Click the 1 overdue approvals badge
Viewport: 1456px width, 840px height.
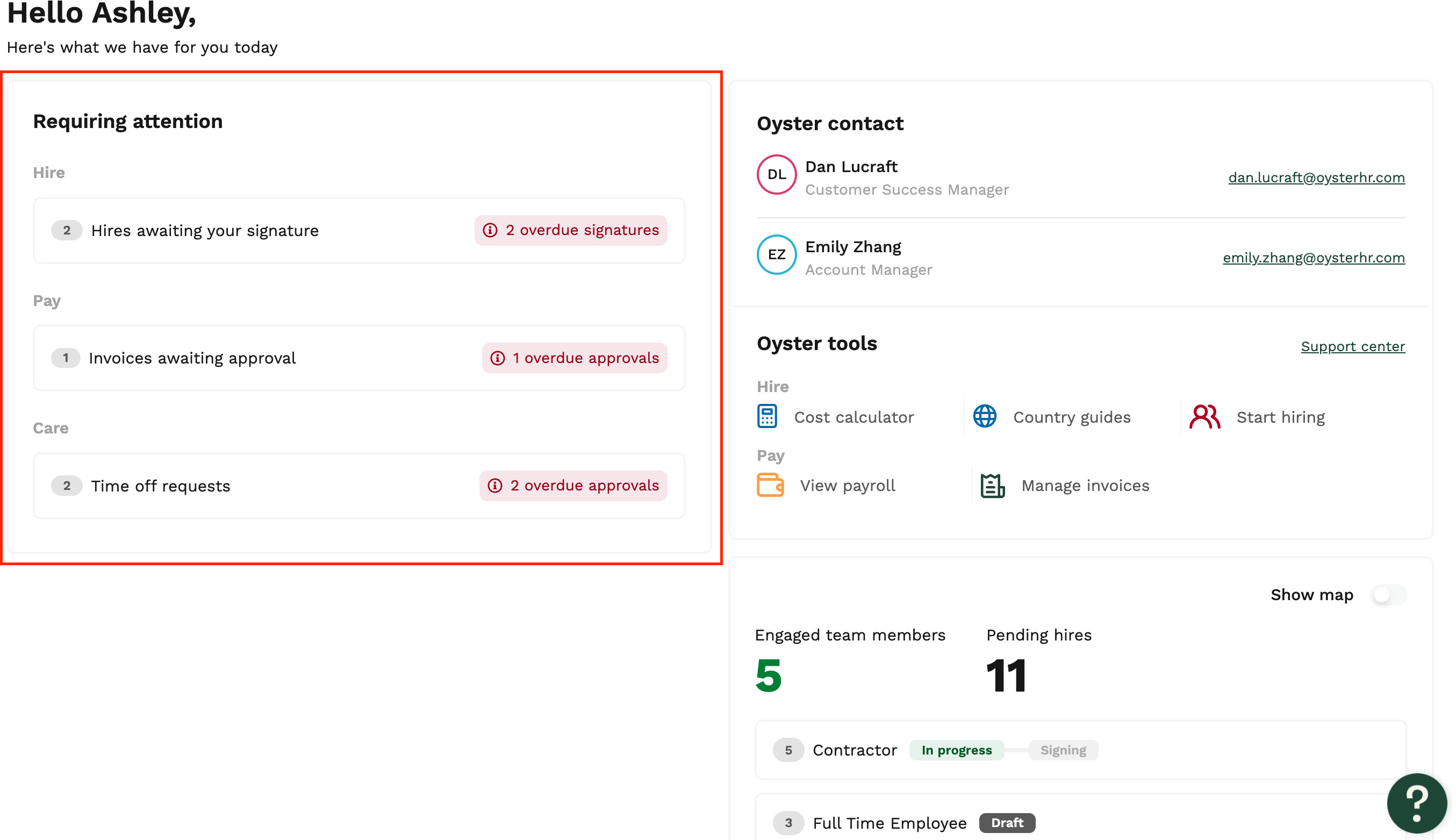pyautogui.click(x=575, y=358)
